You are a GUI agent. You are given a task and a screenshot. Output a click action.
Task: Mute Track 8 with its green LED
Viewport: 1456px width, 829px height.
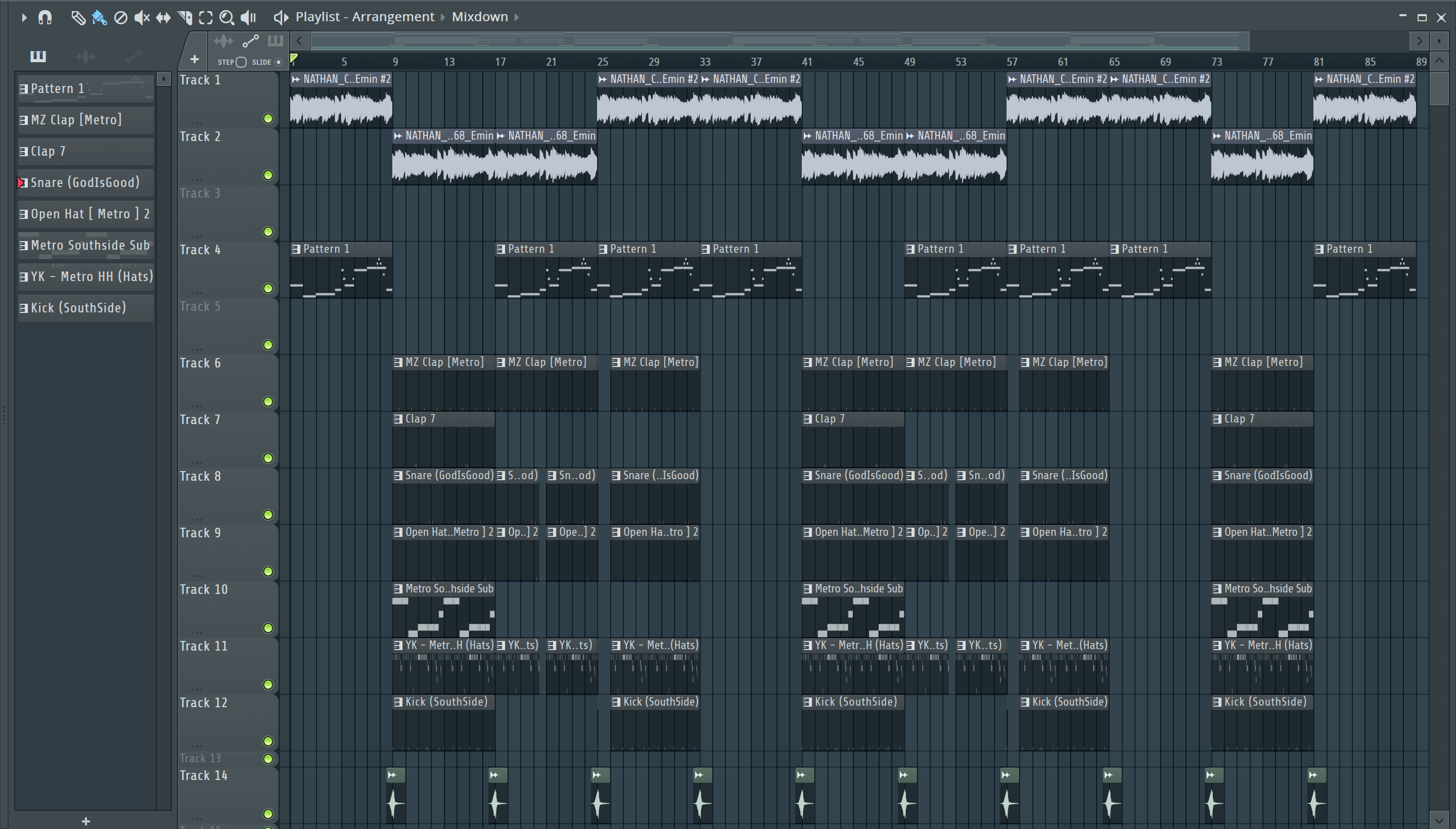(267, 515)
